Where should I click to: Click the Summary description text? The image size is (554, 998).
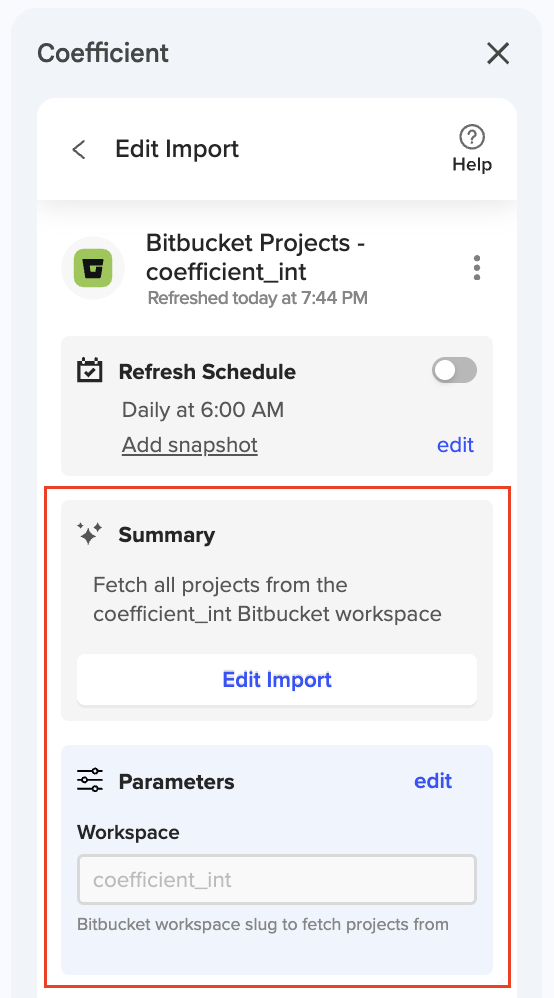(267, 600)
